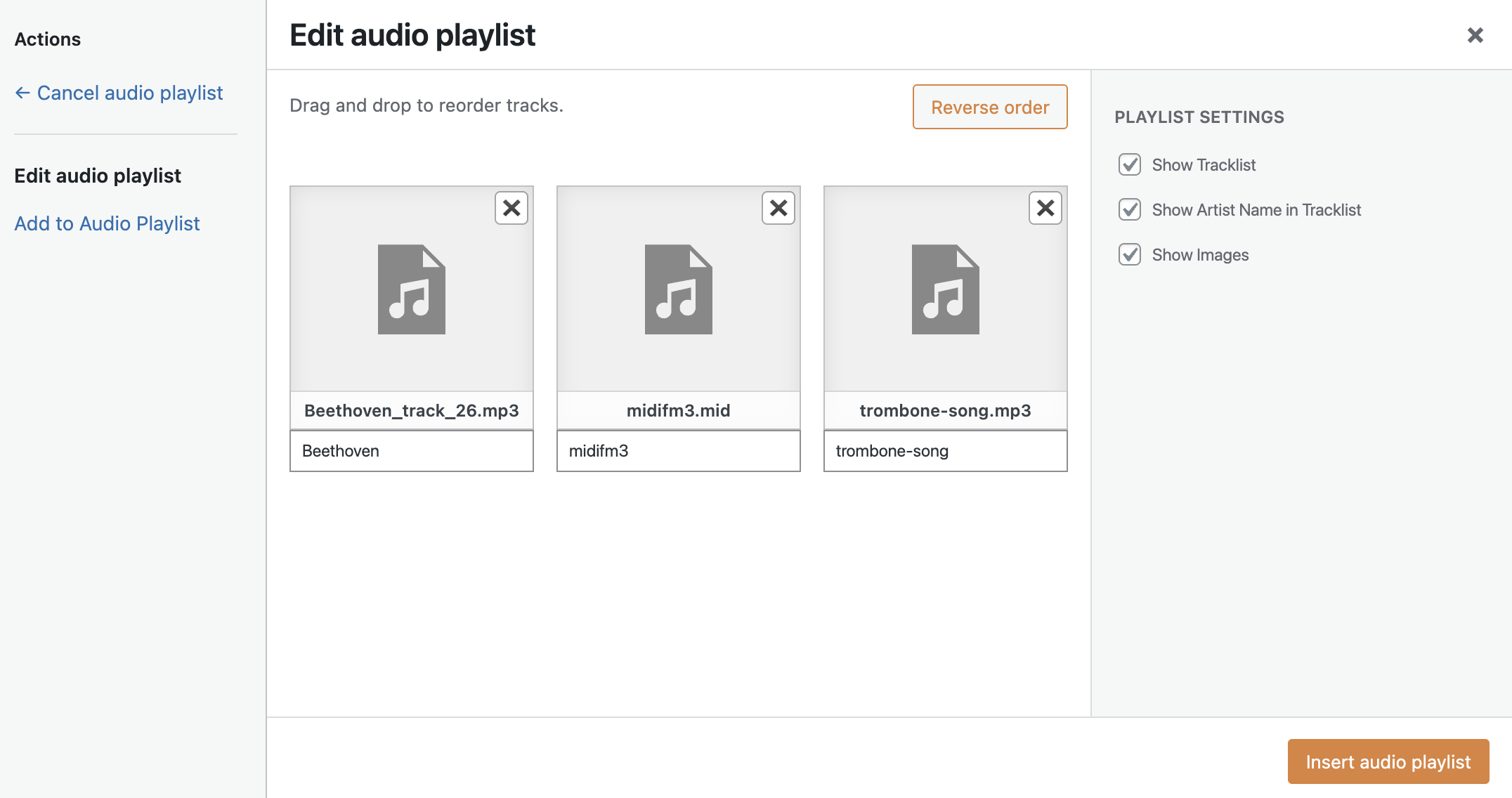This screenshot has height=798, width=1512.
Task: Uncheck Show Tracklist option
Action: point(1130,164)
